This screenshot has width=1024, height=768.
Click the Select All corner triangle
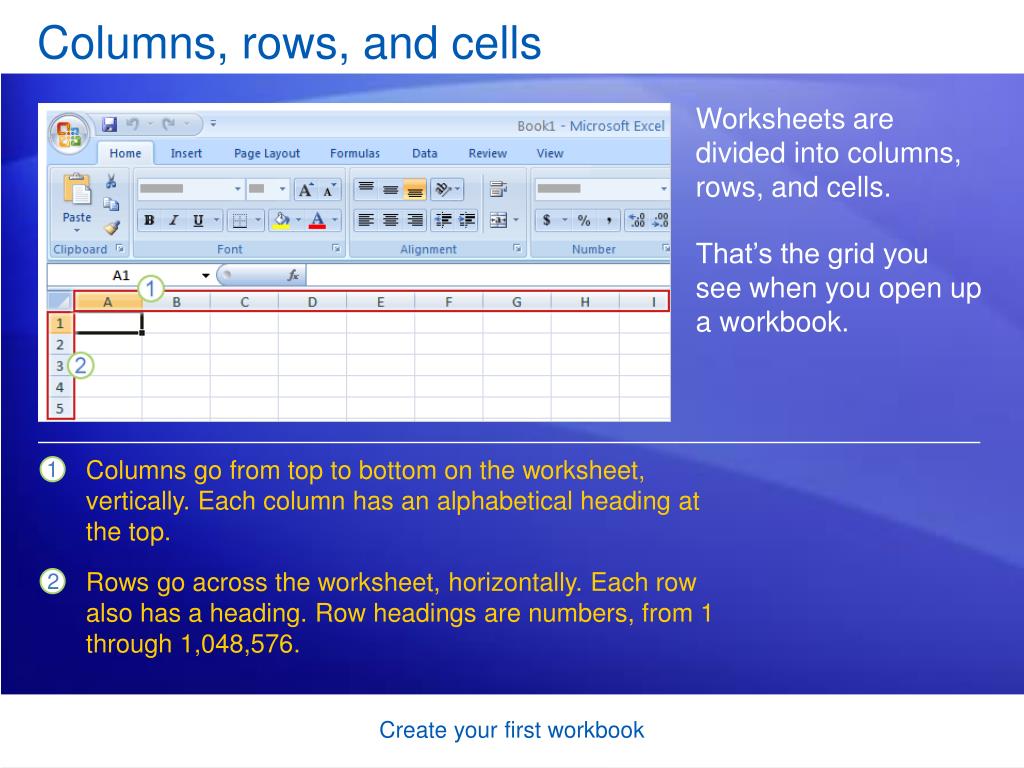click(61, 301)
